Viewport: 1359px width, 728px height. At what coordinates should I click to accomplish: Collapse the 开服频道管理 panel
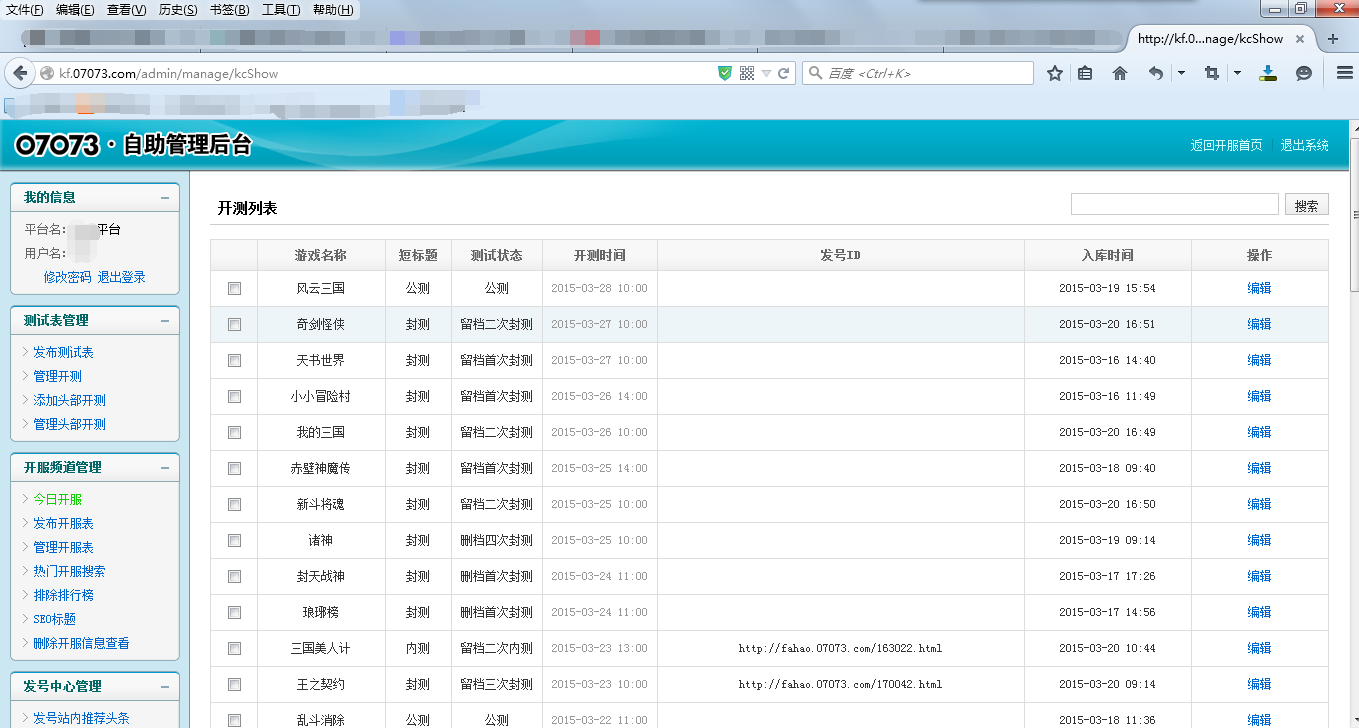click(164, 468)
